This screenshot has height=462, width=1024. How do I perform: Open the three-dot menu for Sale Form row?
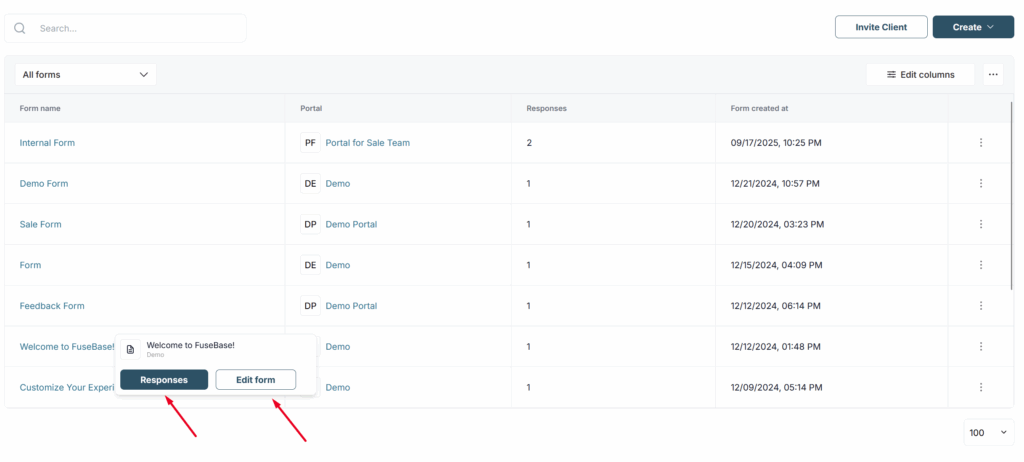click(980, 225)
